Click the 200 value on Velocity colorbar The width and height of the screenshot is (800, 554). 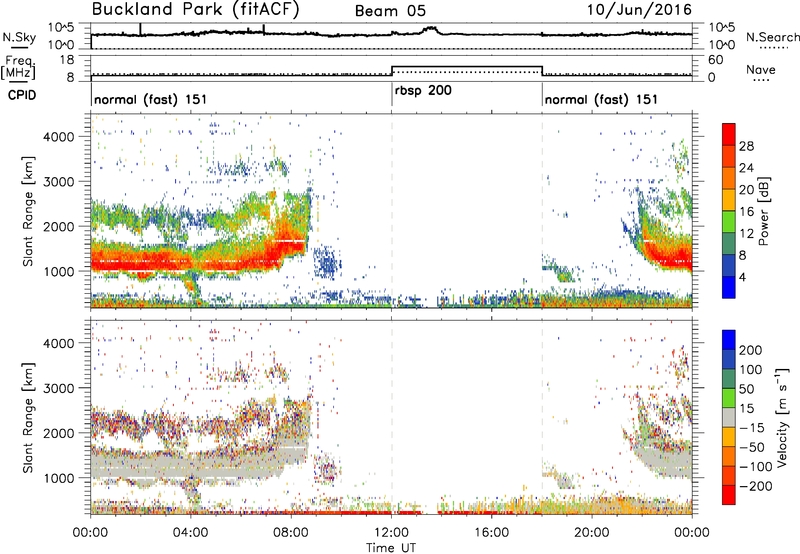[751, 350]
